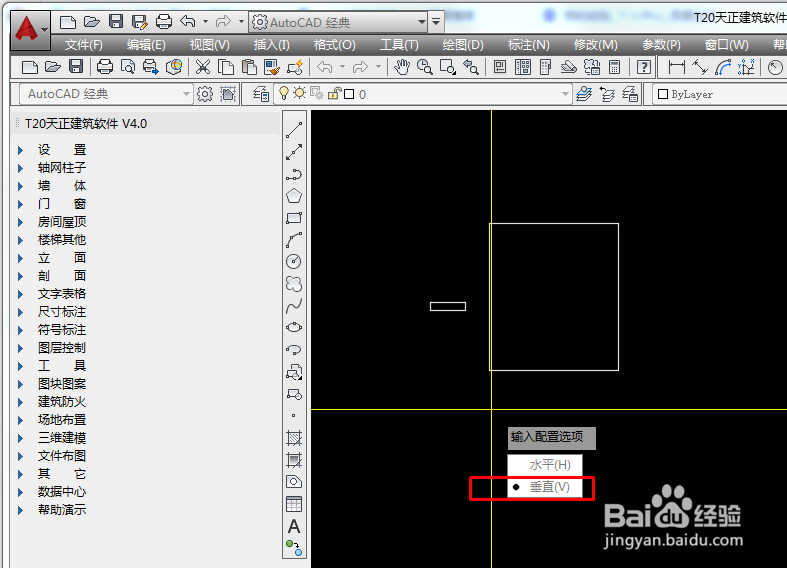This screenshot has height=568, width=787.
Task: Click the layer 0 color swatch
Action: tap(349, 94)
